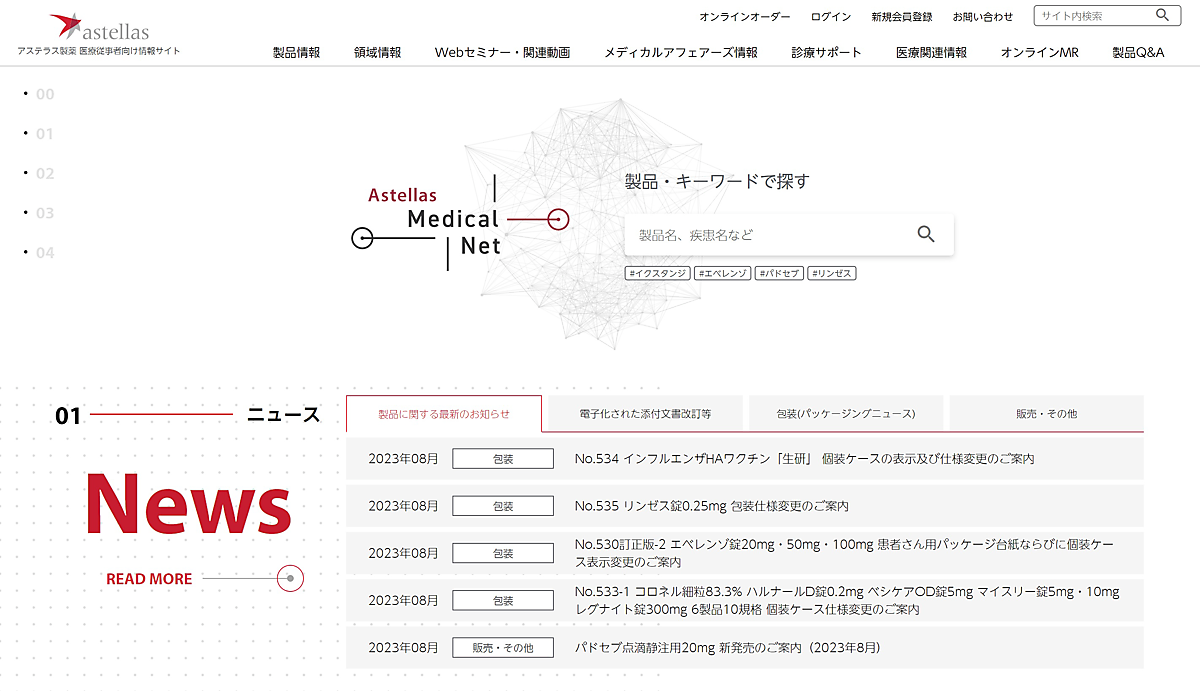The image size is (1200, 691).
Task: Open オンラインMR menu
Action: coord(1040,53)
